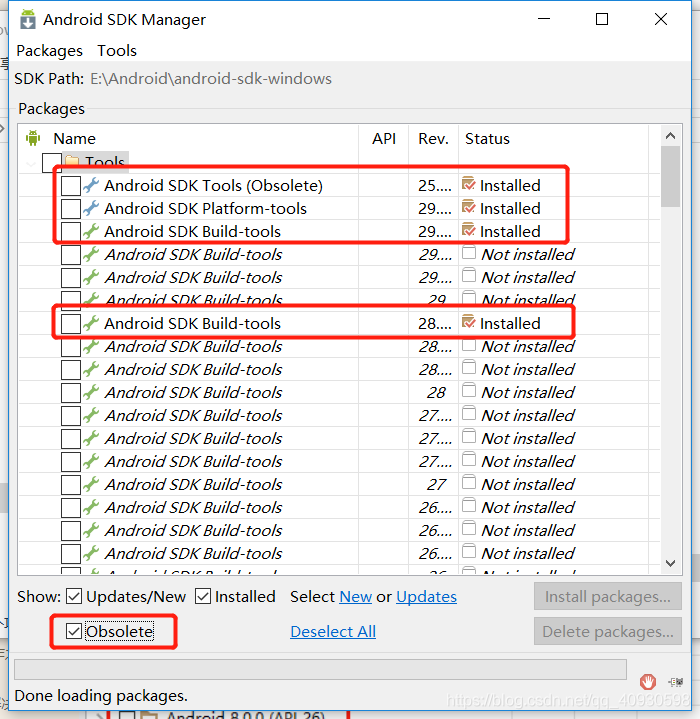Tick checkbox for Build-tools with Rev. exactly 28

71,393
